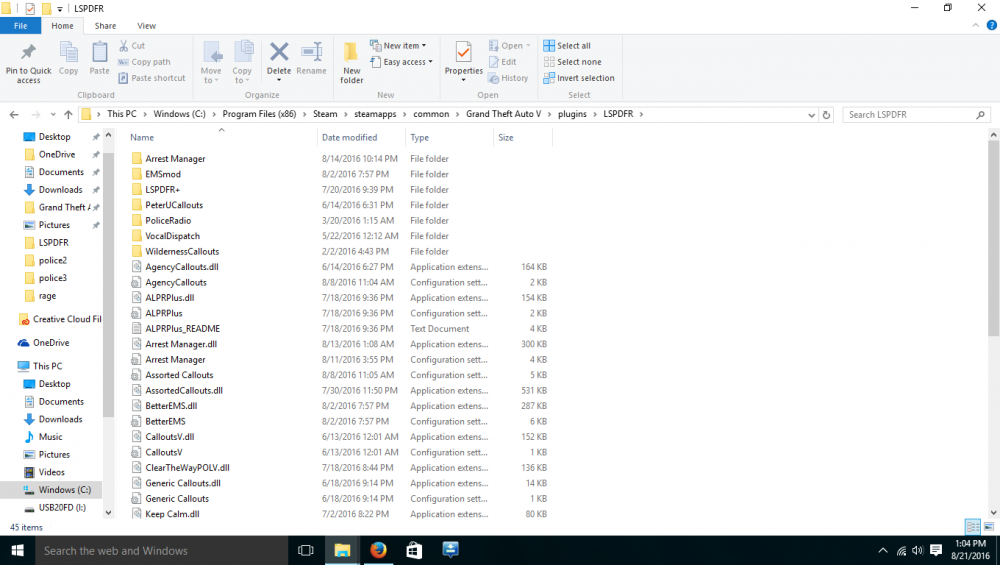The width and height of the screenshot is (1000, 565).
Task: Switch to large icons view layout
Action: [989, 527]
